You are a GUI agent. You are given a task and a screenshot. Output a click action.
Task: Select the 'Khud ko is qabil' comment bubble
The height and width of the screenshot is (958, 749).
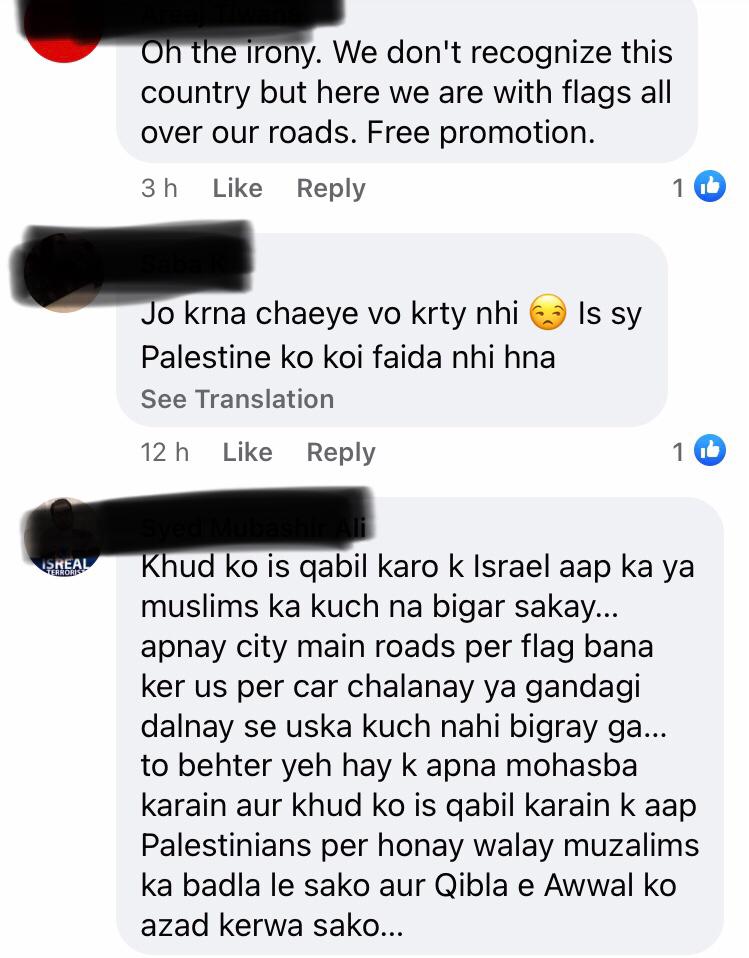(420, 726)
